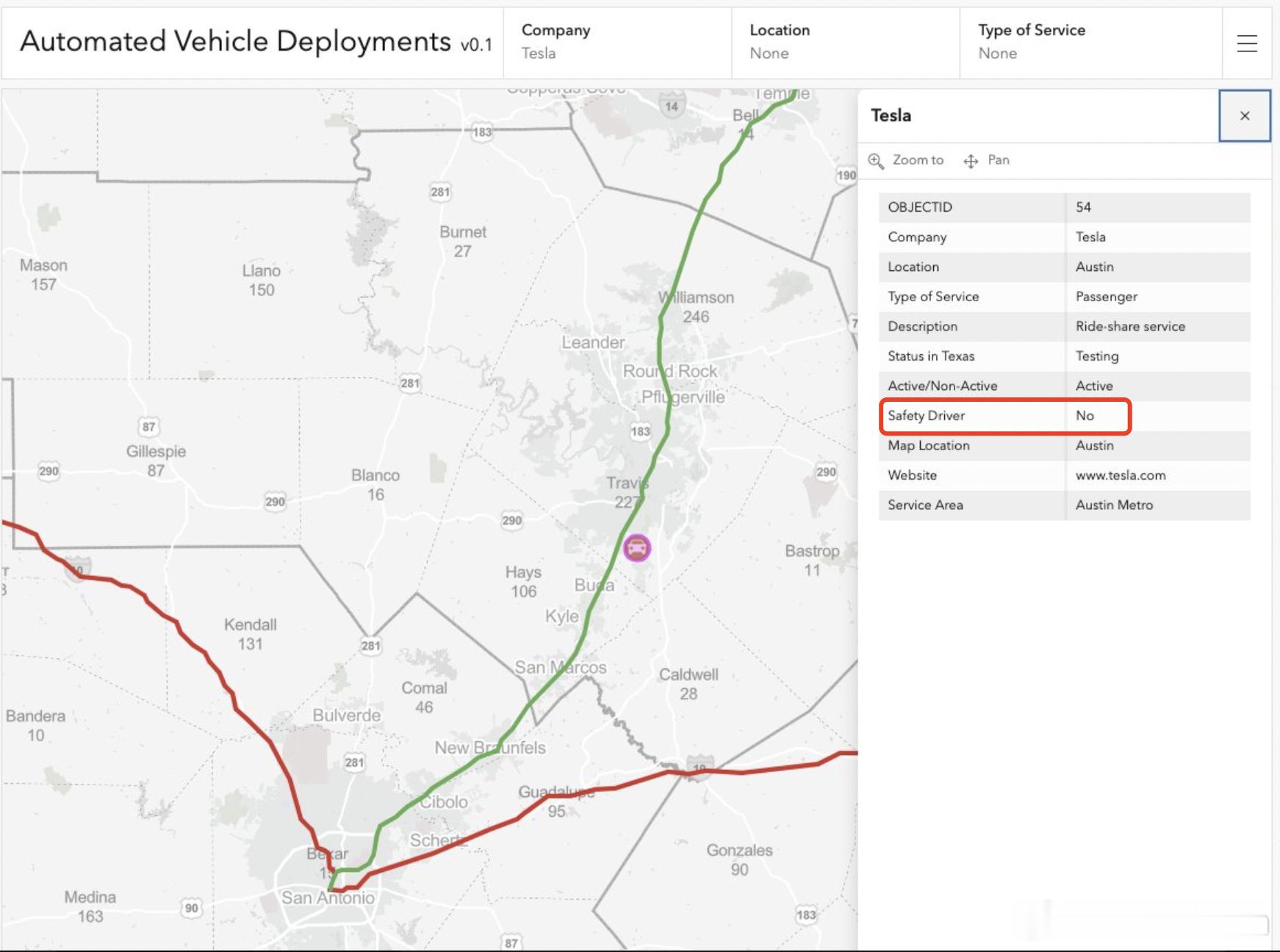Click the Gillespie 87 county label
The width and height of the screenshot is (1280, 952).
click(156, 461)
